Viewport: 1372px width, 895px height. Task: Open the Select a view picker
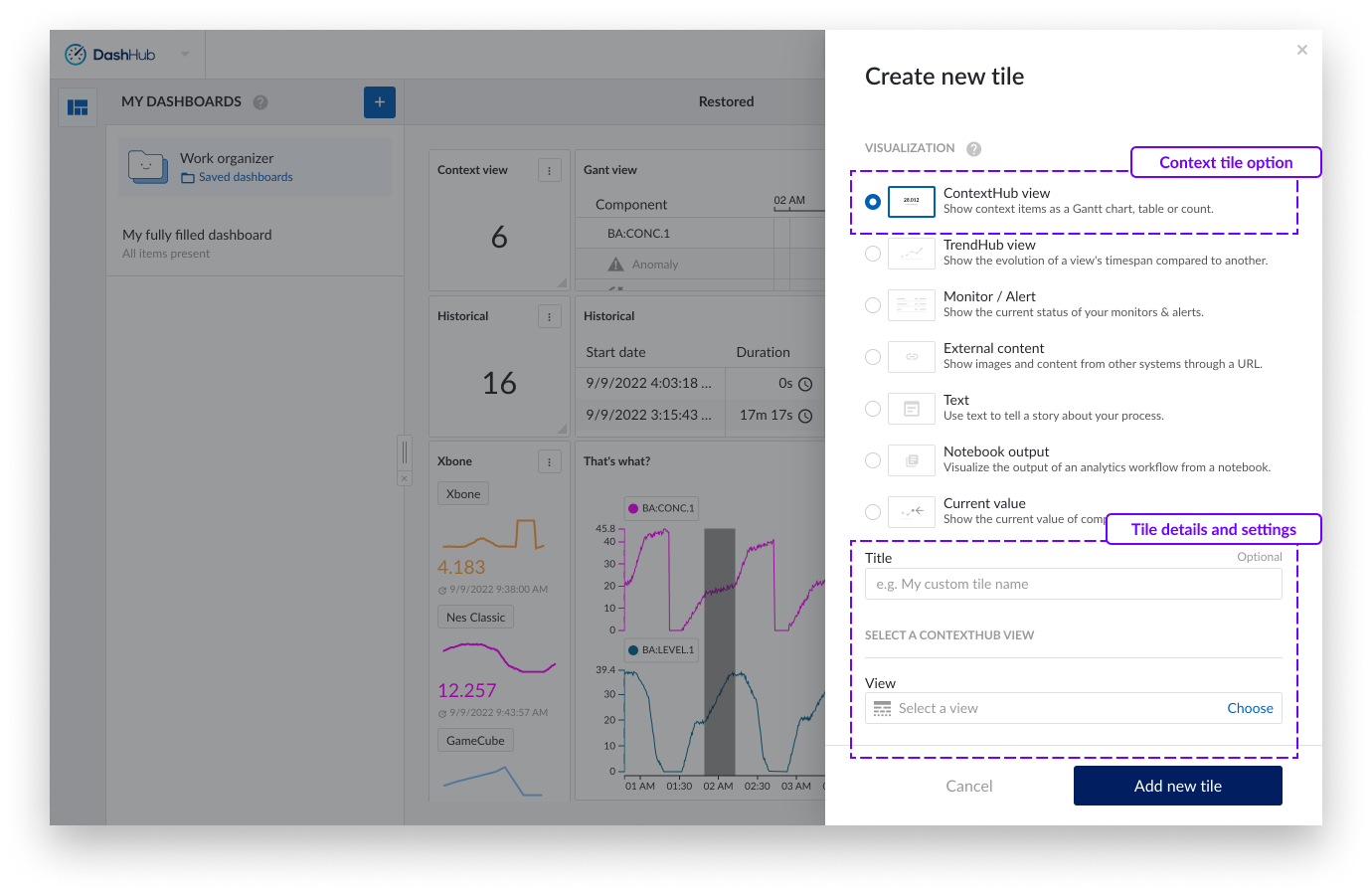[x=1249, y=708]
